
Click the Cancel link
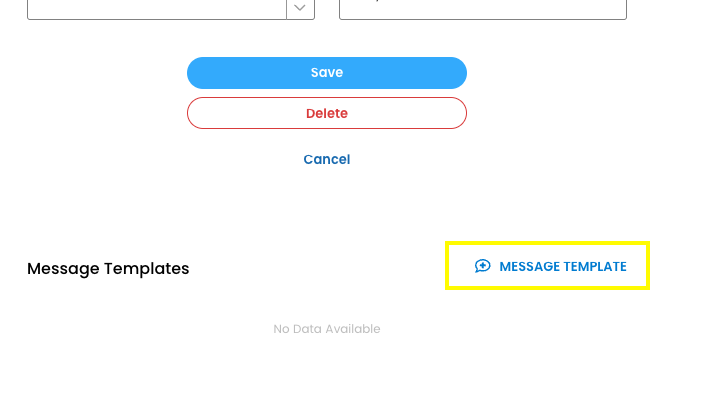coord(327,159)
